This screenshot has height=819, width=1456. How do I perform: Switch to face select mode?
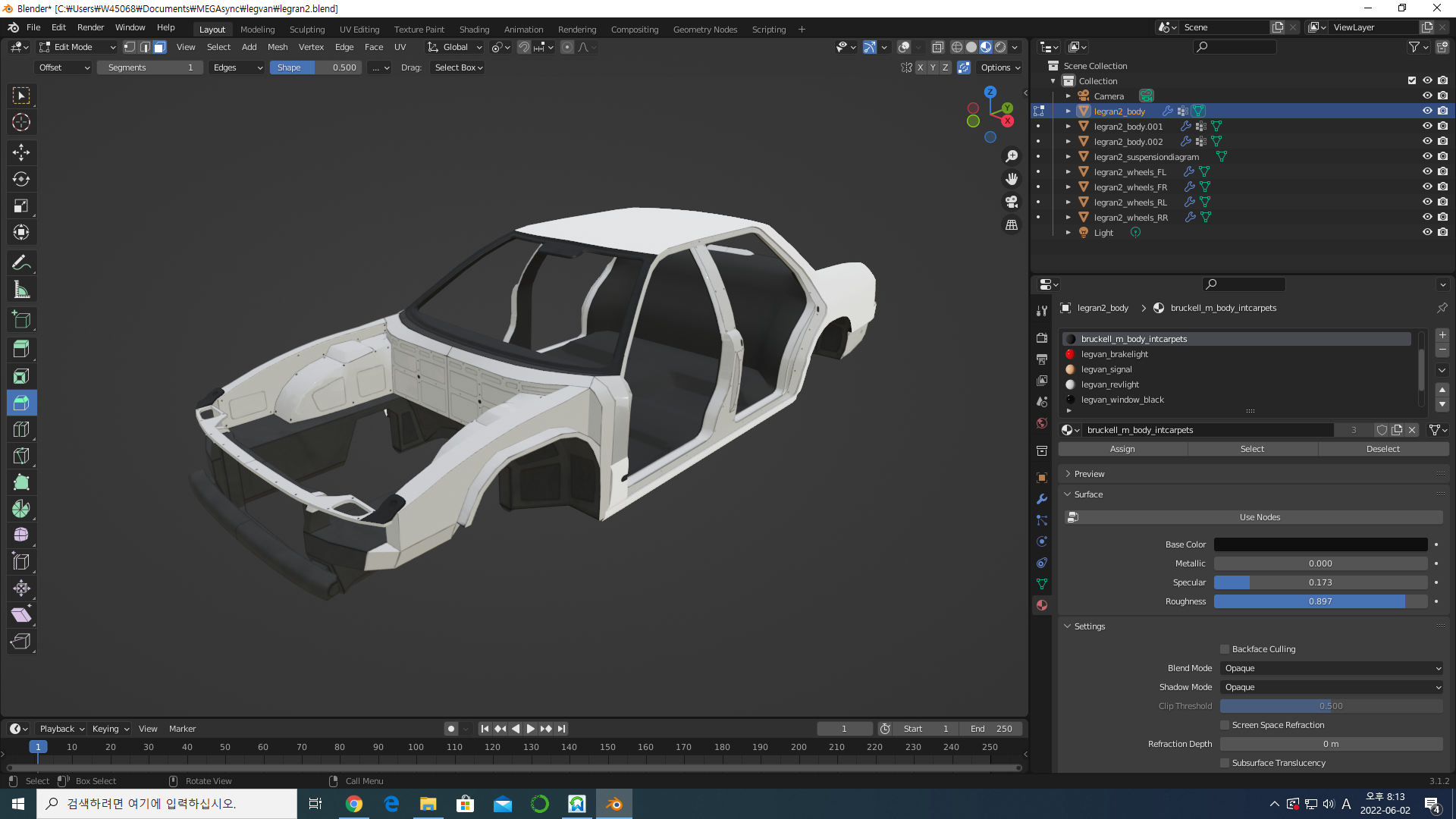coord(160,47)
